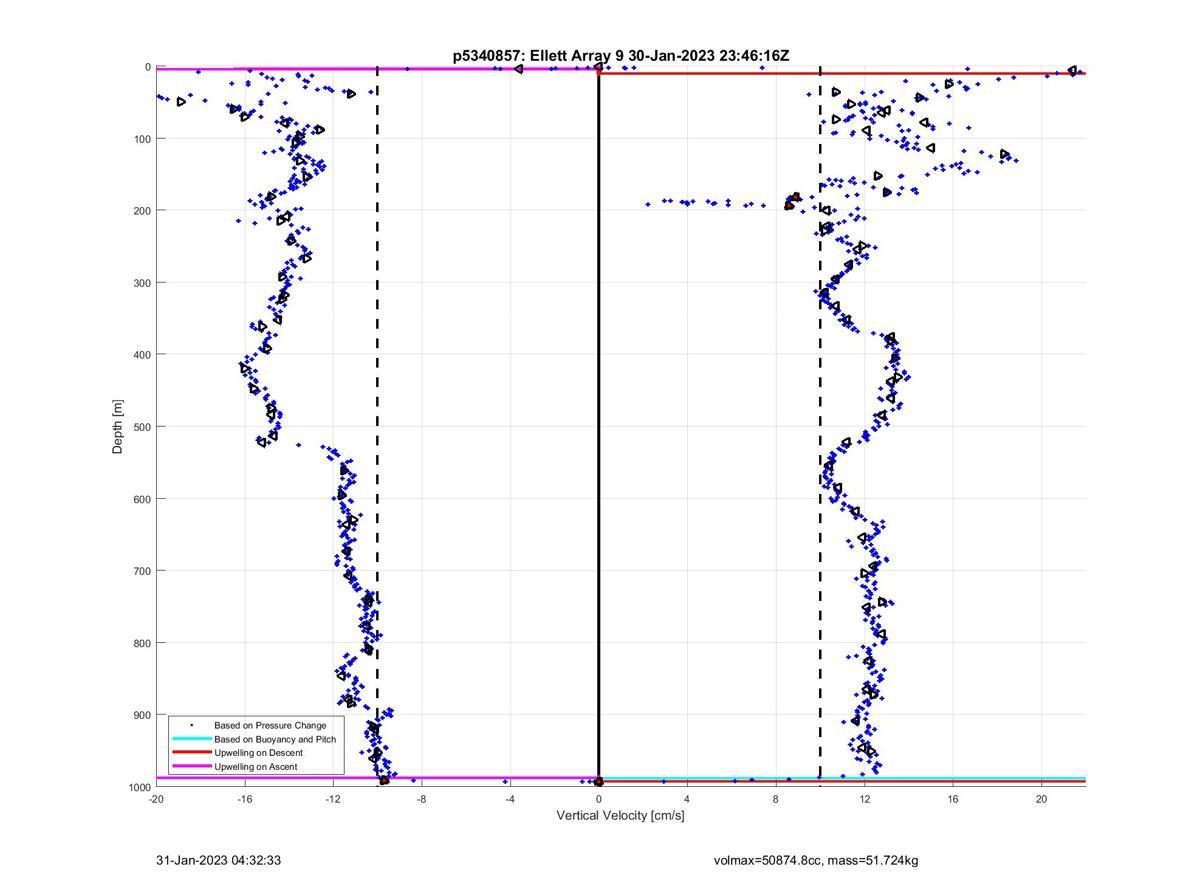Image resolution: width=1200 pixels, height=885 pixels.
Task: Click the plot title 'p5340857: Ellett Array 9'
Action: (x=539, y=56)
